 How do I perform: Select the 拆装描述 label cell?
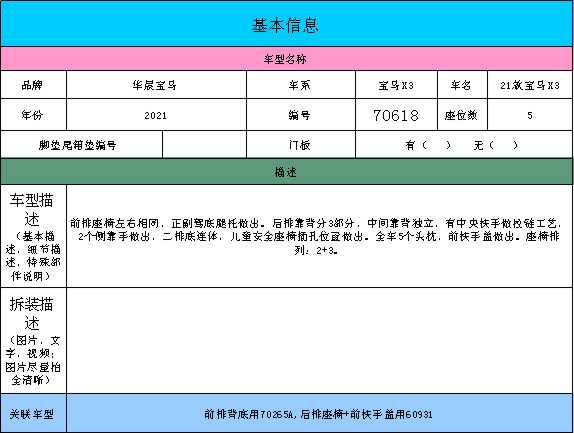point(33,341)
